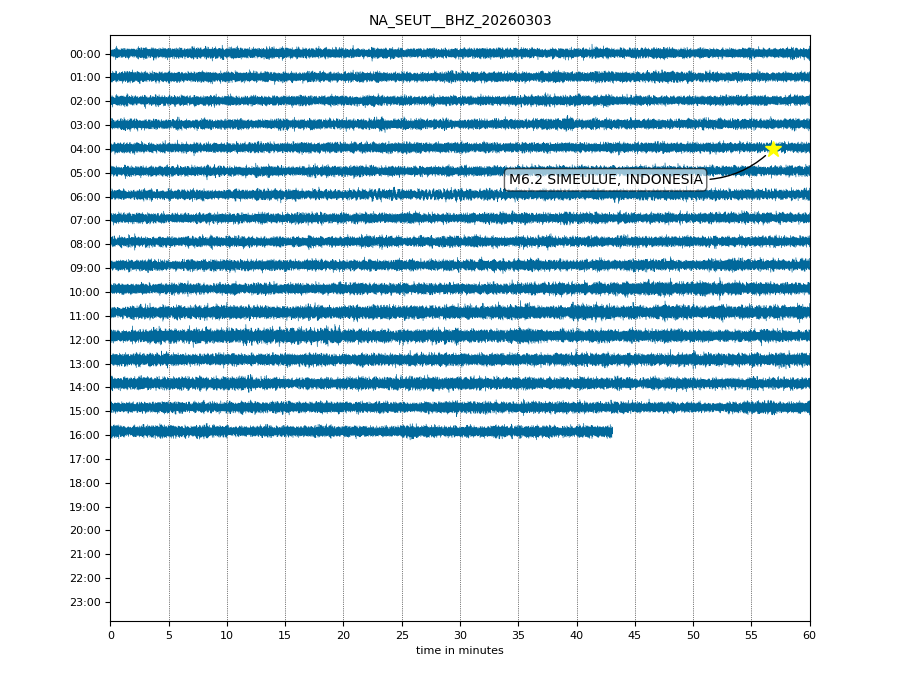Select the M6.2 SIMEULUE, INDONESIA annotation label
919x690 pixels.
pyautogui.click(x=605, y=180)
